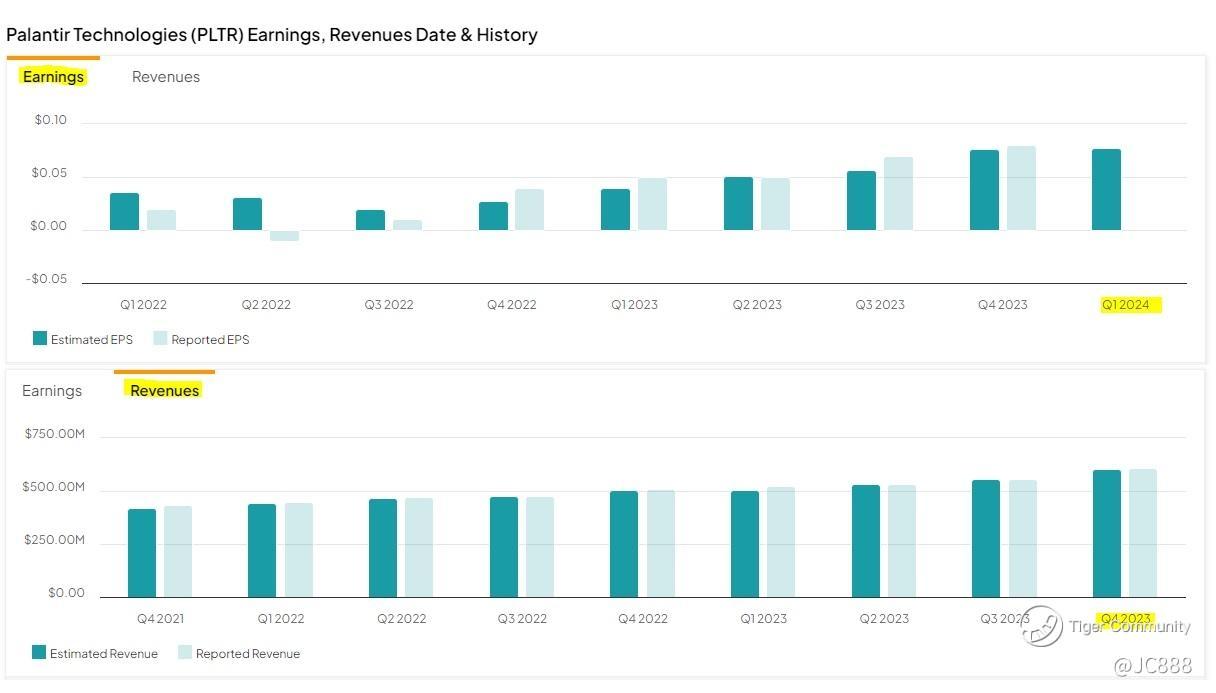1216x693 pixels.
Task: Toggle the Estimated Revenue legend swatch
Action: 39,653
